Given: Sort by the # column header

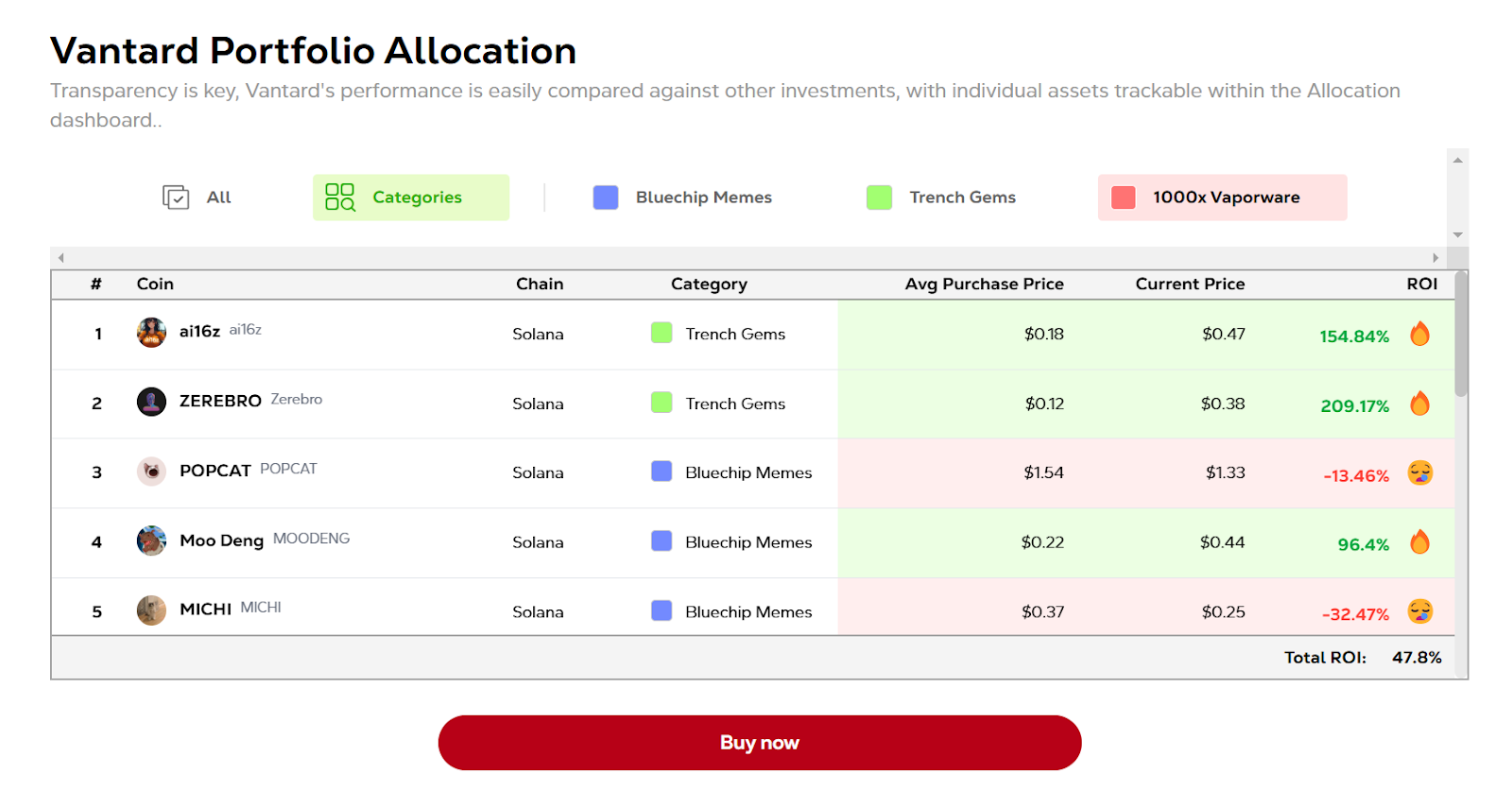Looking at the screenshot, I should click(96, 284).
